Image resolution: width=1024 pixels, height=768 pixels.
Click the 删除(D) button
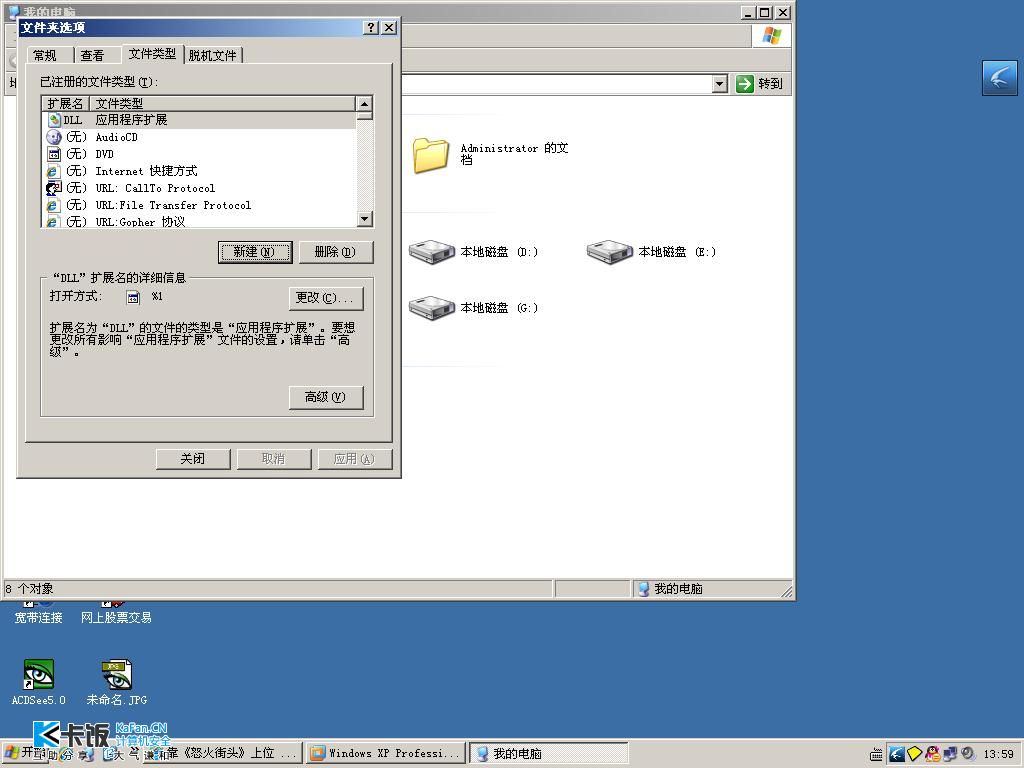[x=336, y=252]
